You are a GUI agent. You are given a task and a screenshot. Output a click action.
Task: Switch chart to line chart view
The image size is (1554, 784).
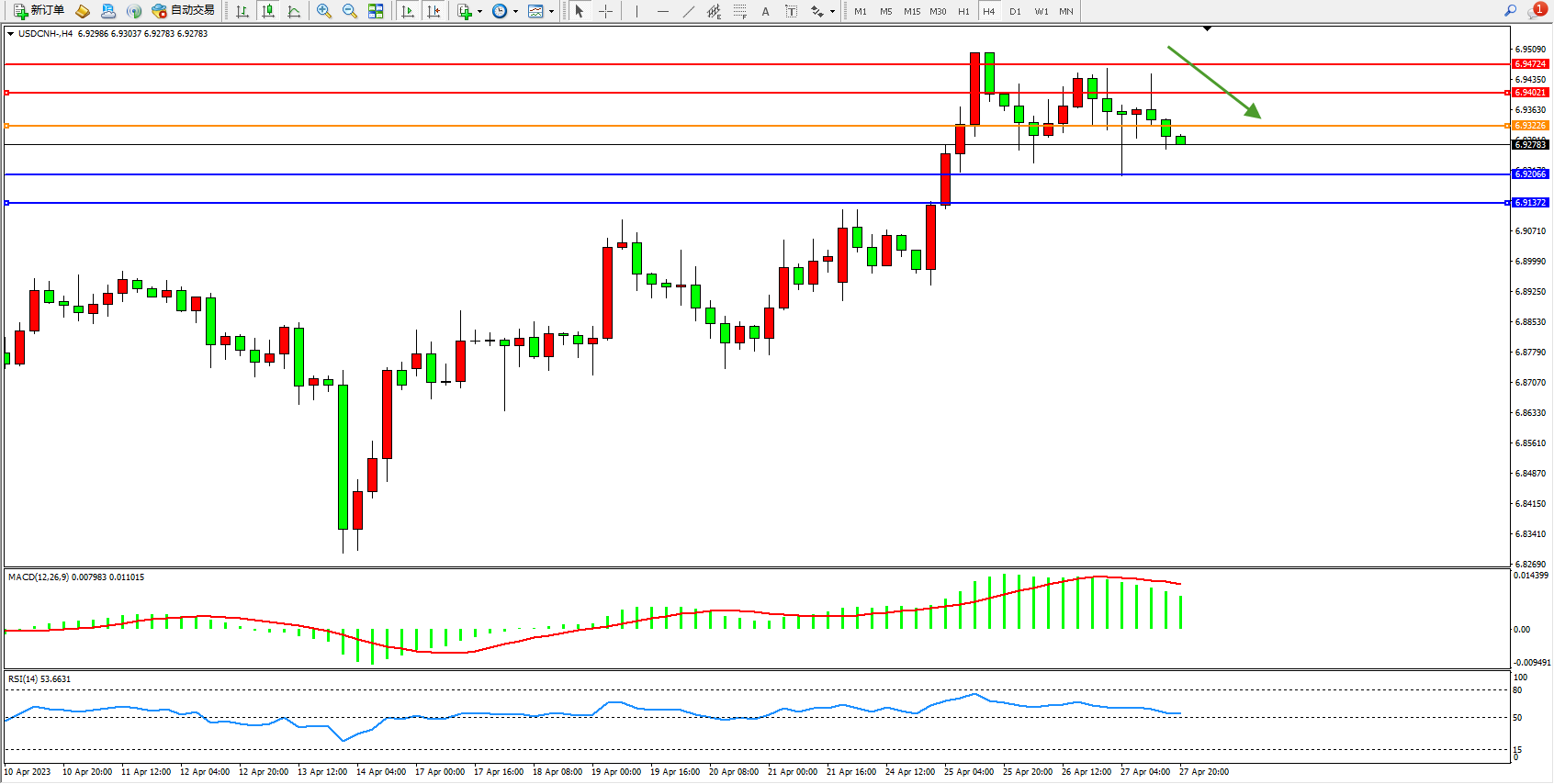[x=294, y=11]
